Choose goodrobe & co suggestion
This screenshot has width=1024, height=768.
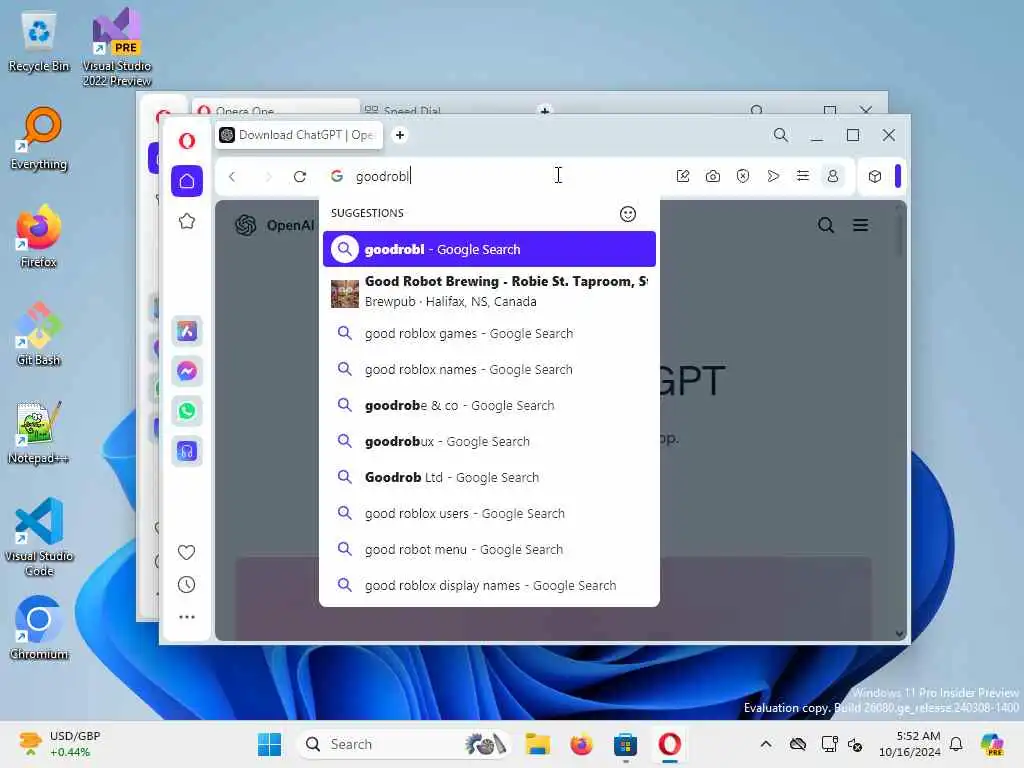[x=489, y=406]
